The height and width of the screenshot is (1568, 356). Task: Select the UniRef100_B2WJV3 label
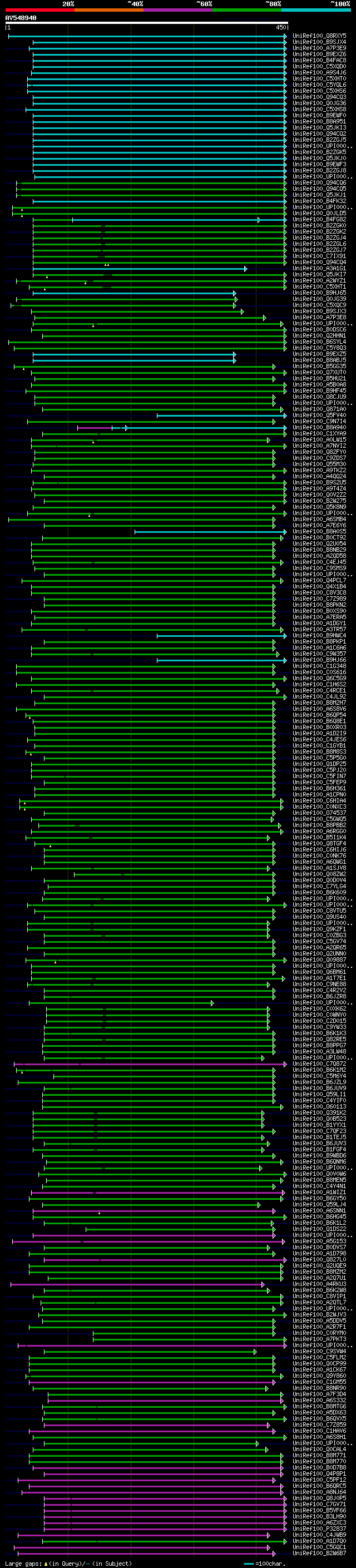[319, 1315]
